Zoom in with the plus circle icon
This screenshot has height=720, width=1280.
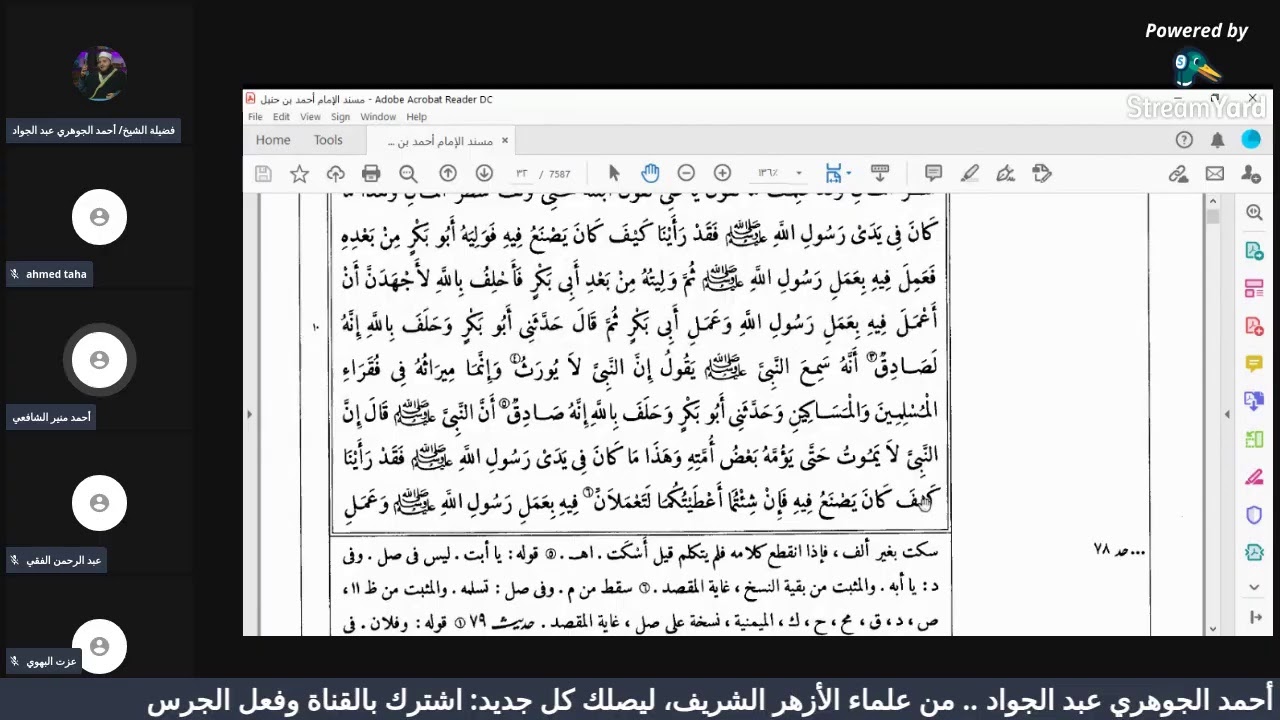722,173
